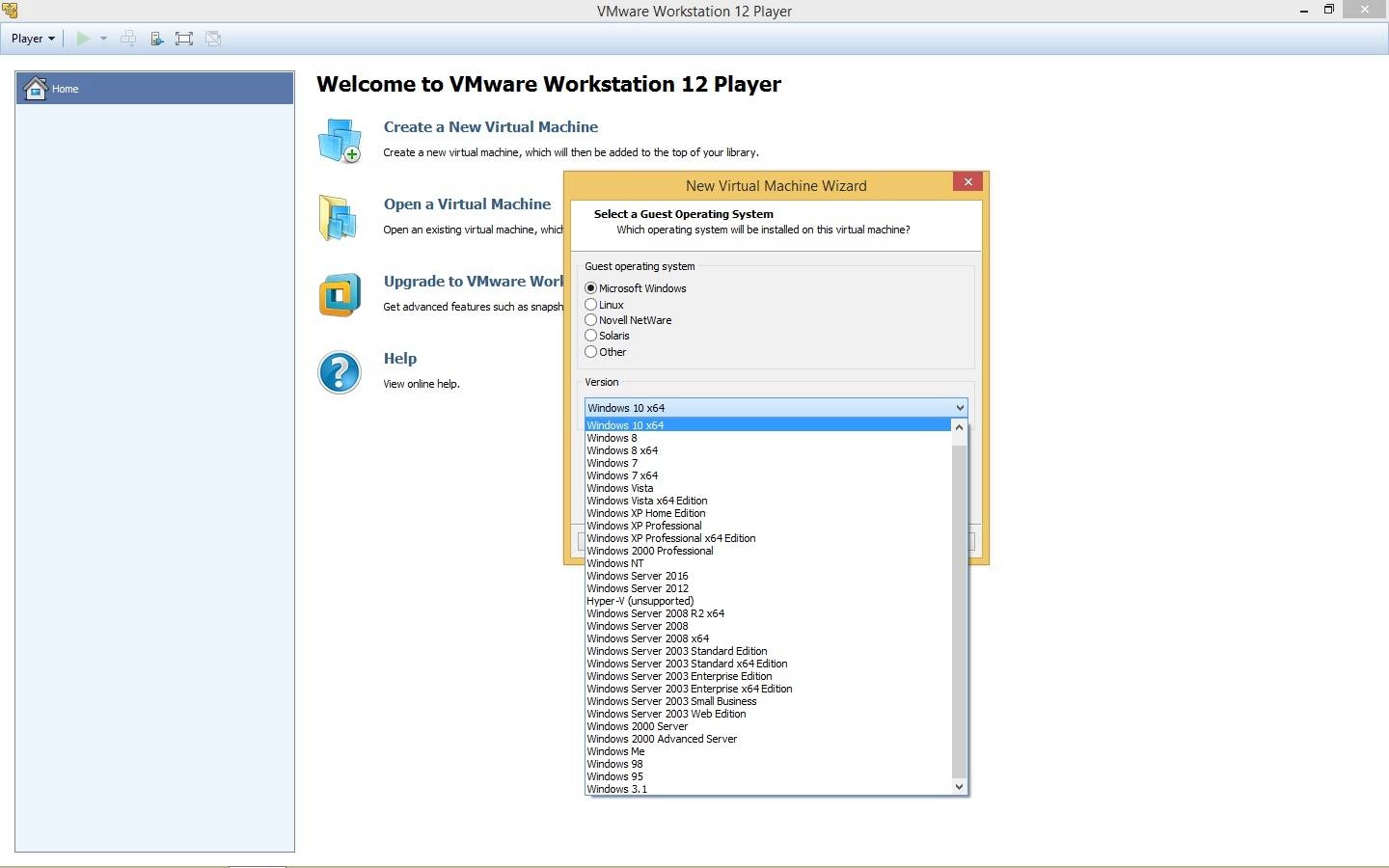1389x868 pixels.
Task: Select Windows Server 2016
Action: (x=768, y=576)
